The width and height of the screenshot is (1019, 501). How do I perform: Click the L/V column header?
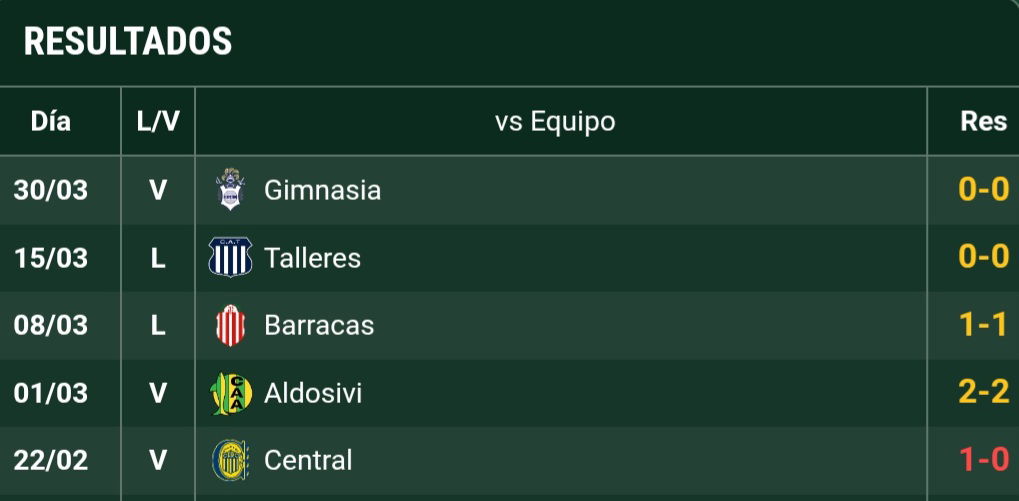(x=158, y=122)
